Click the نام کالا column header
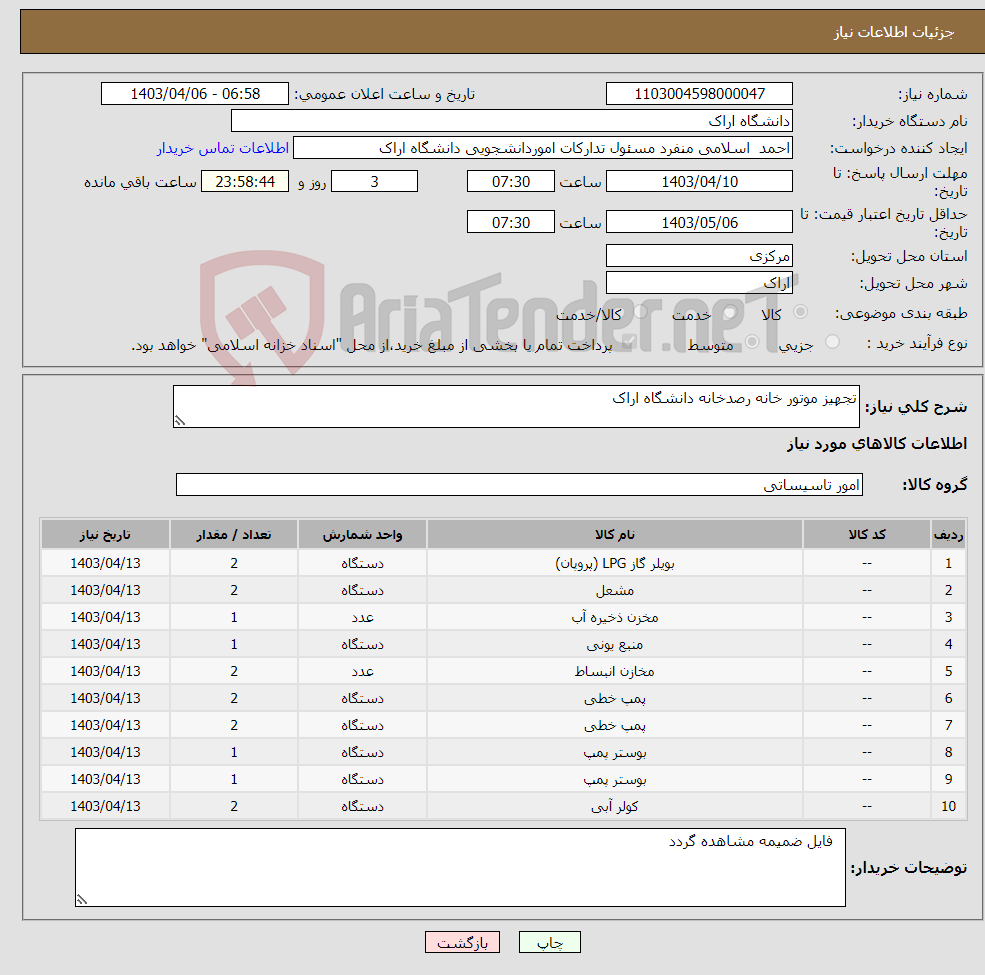Image resolution: width=985 pixels, height=975 pixels. tap(615, 534)
